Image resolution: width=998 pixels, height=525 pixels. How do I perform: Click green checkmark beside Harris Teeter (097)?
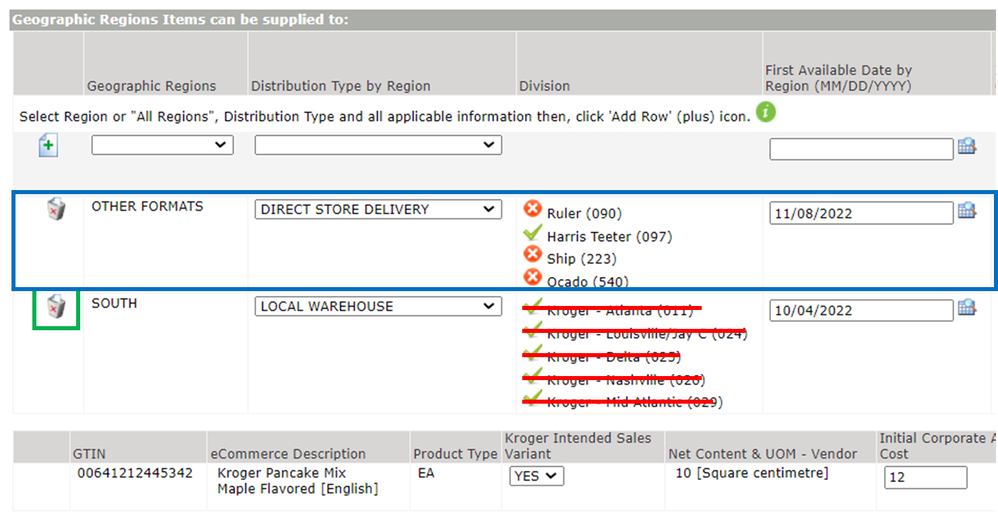(x=533, y=233)
